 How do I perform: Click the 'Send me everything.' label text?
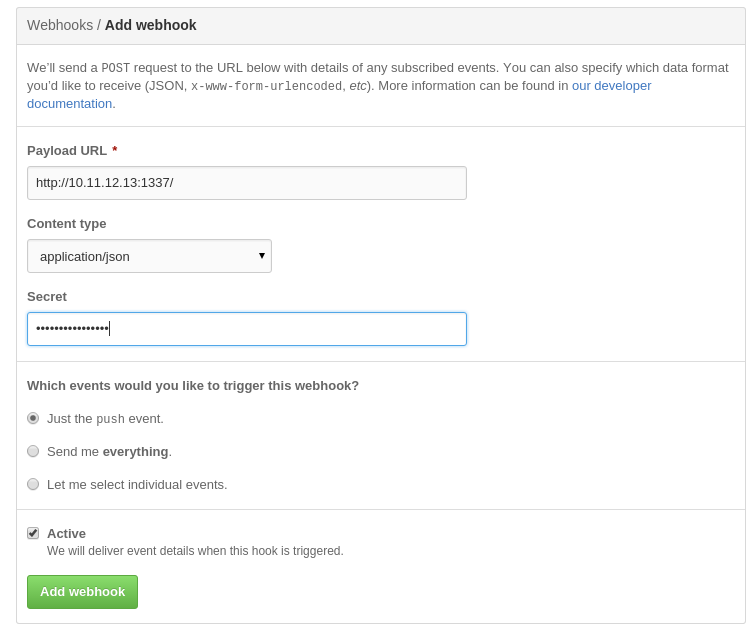109,452
